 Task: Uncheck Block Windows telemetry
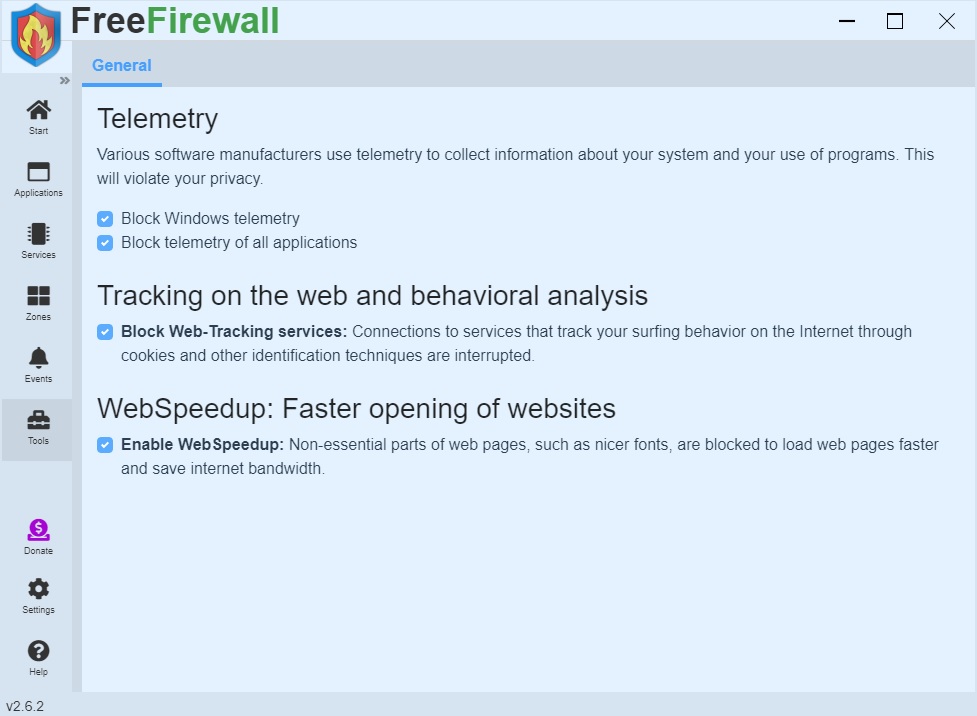(105, 218)
